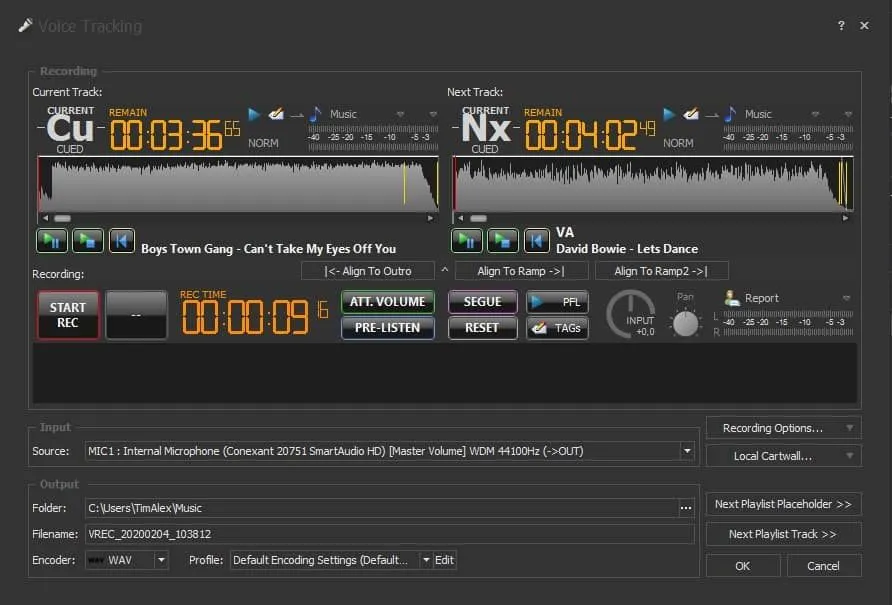The image size is (892, 605).
Task: Toggle the SEGUE button
Action: click(482, 301)
